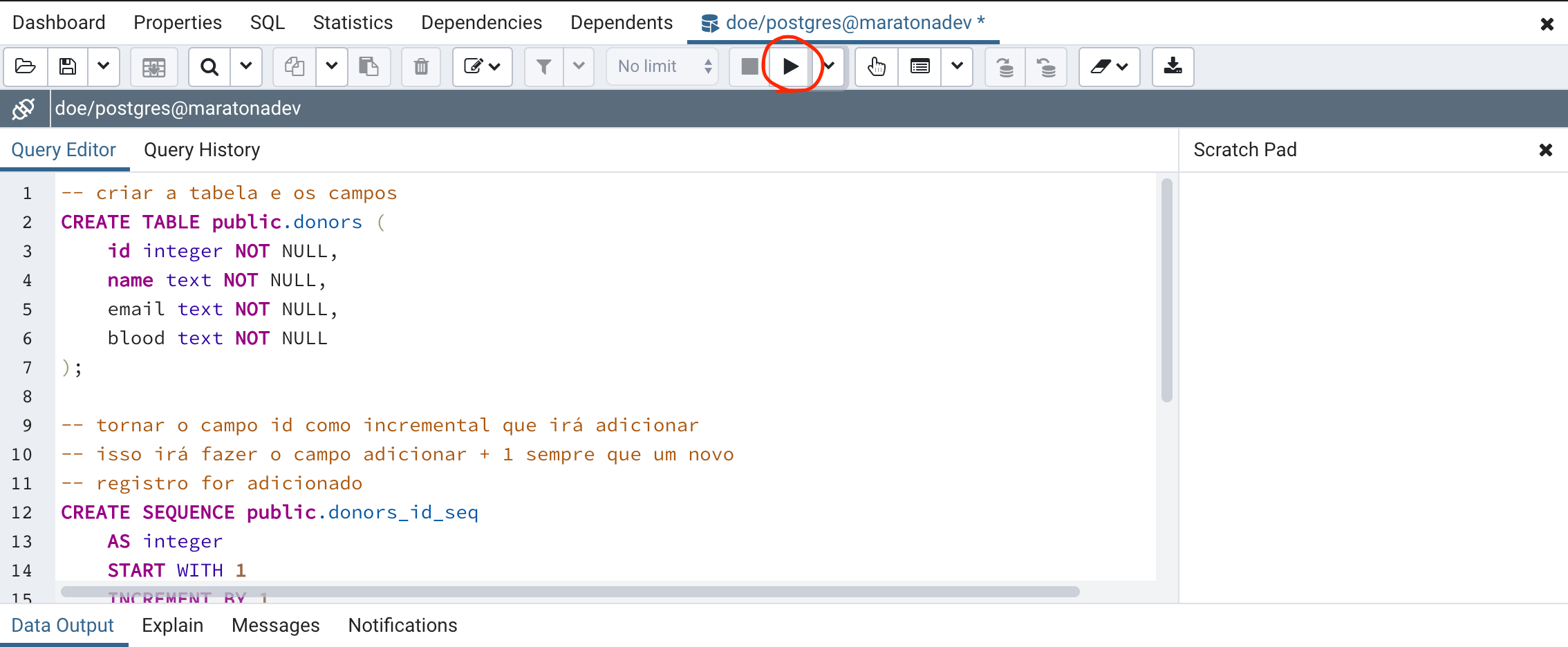Open the Save options dropdown arrow
Screen dimensions: 1568x647
coord(104,66)
